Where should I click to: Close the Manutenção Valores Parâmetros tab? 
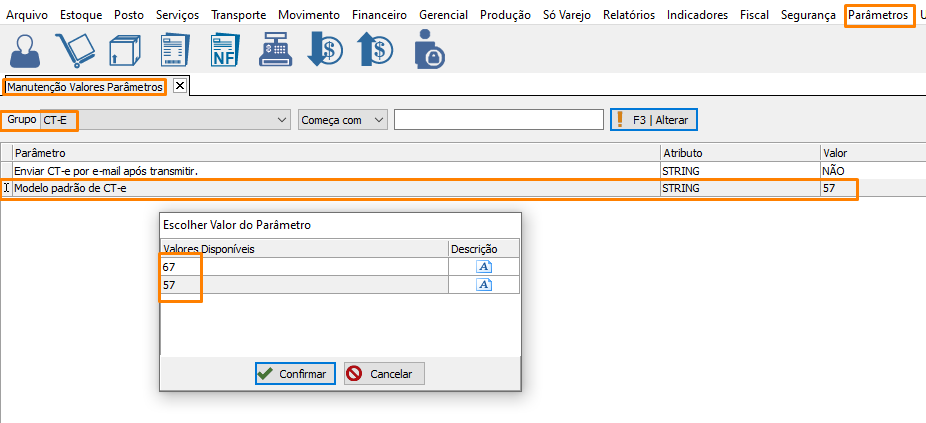pyautogui.click(x=180, y=86)
